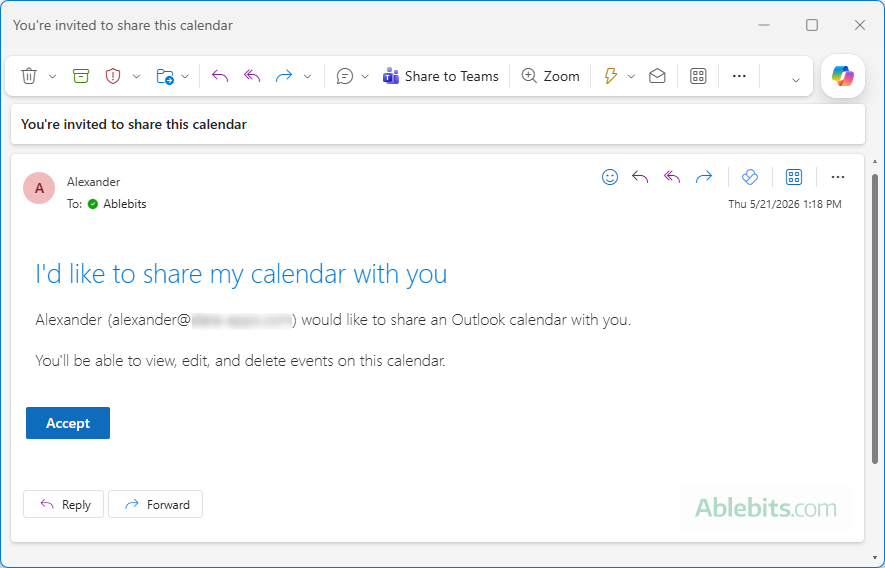React with the smiley face icon
The height and width of the screenshot is (568, 885).
tap(610, 177)
